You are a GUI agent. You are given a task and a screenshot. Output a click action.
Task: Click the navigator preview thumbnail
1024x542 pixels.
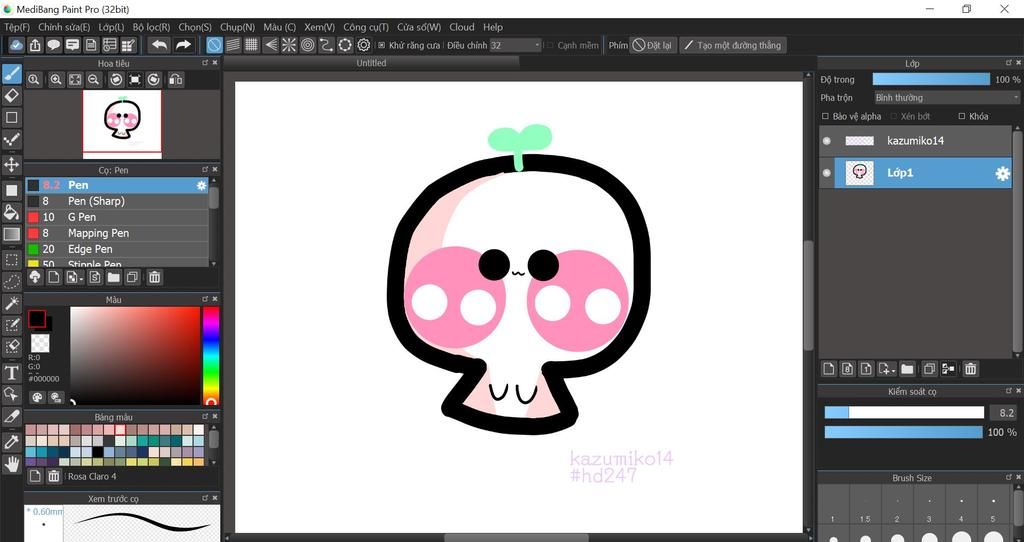pyautogui.click(x=122, y=124)
